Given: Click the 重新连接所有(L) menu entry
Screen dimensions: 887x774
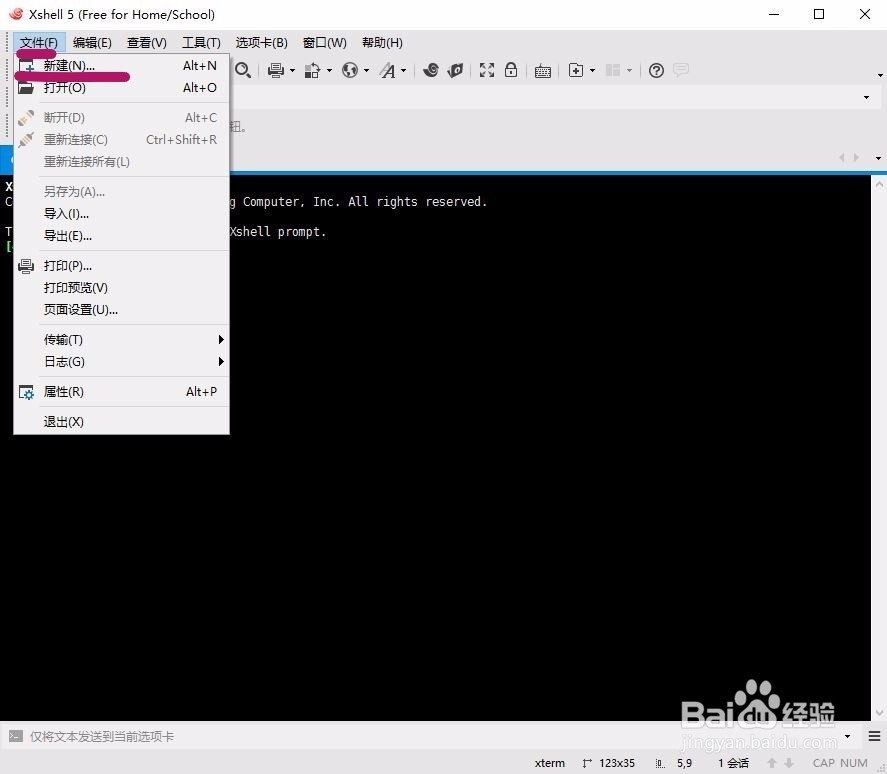Looking at the screenshot, I should click(x=121, y=162).
